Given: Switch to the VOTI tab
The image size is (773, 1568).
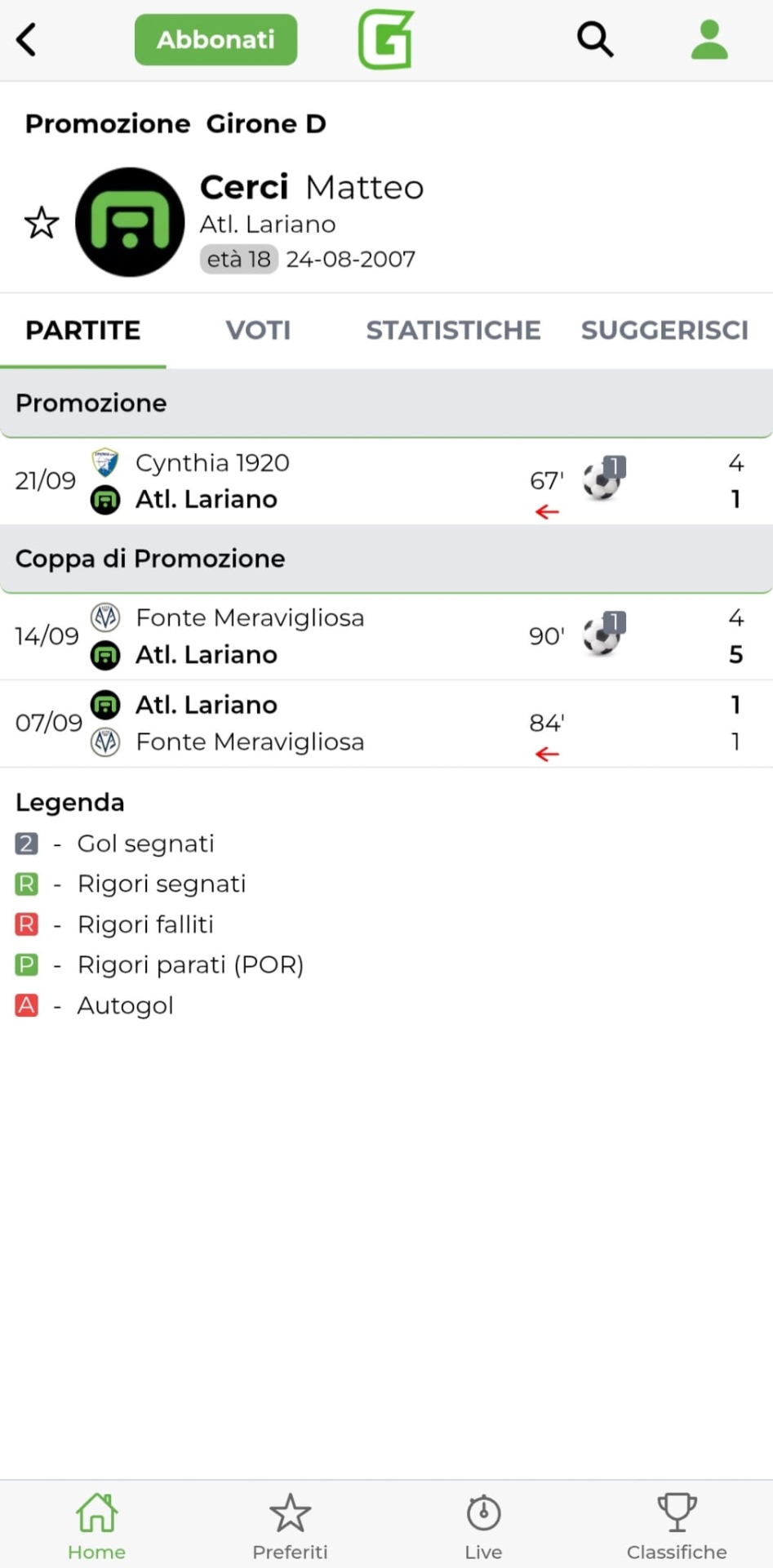Looking at the screenshot, I should tap(258, 330).
